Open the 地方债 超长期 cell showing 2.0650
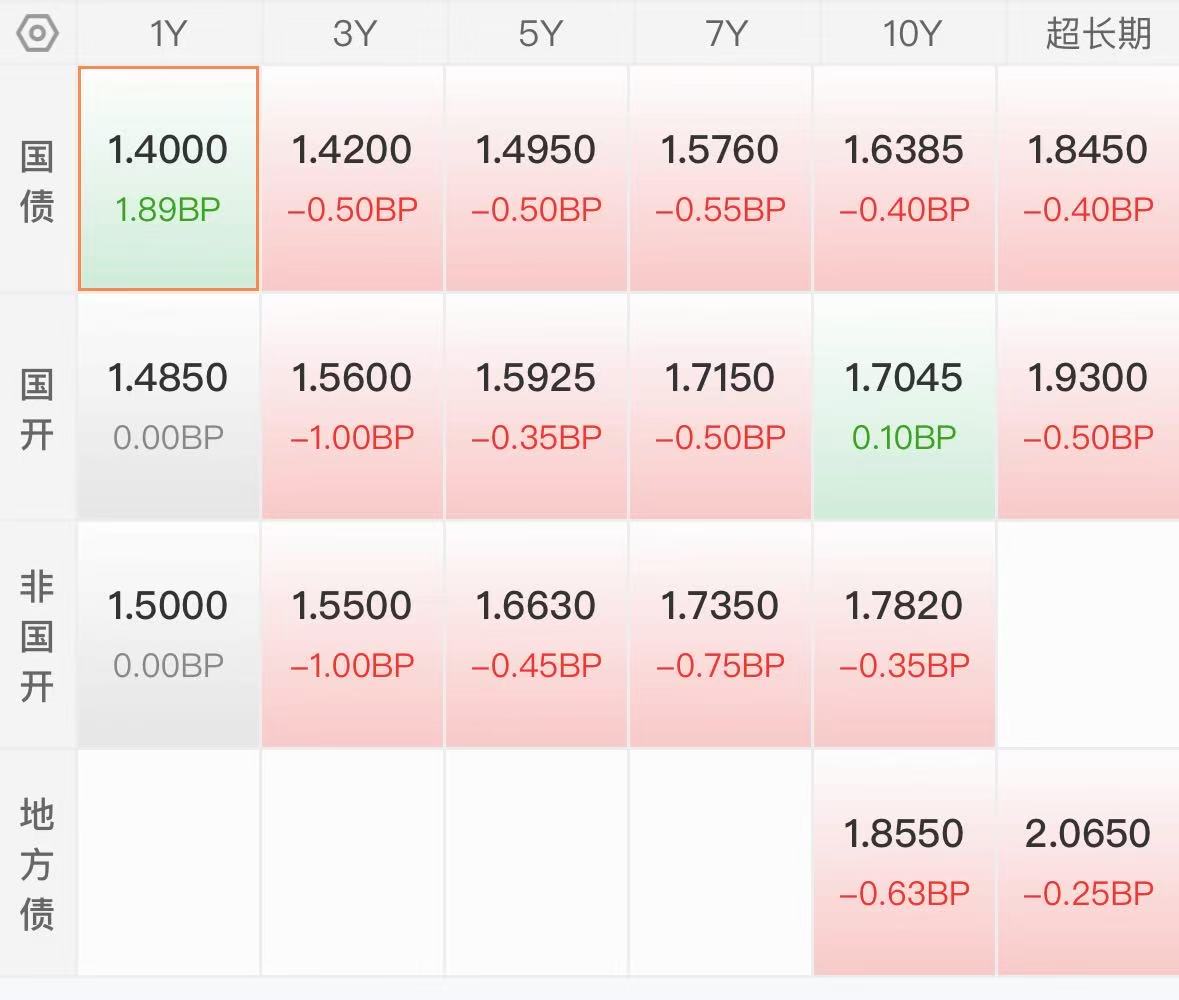This screenshot has width=1179, height=1000. tap(1088, 863)
